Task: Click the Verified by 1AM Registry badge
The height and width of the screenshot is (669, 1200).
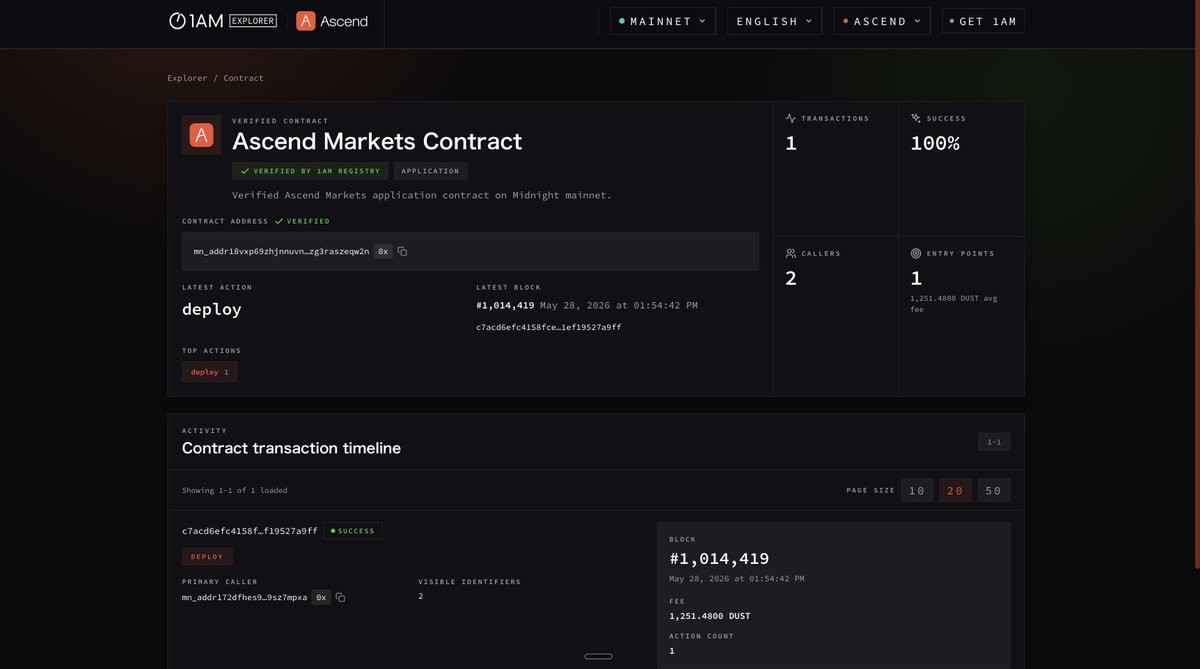Action: (309, 171)
